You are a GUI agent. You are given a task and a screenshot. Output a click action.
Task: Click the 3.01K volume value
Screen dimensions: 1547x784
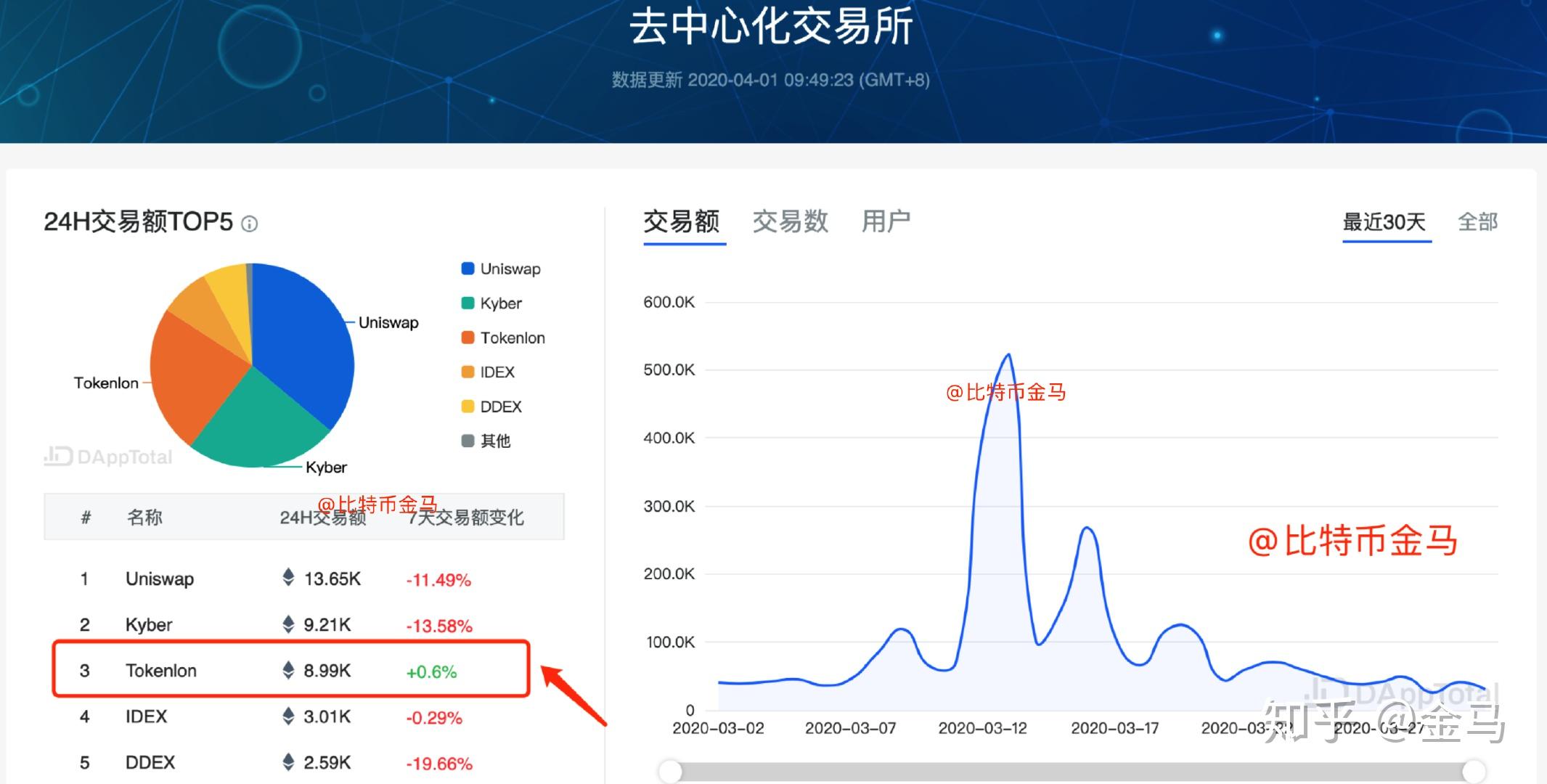tap(327, 717)
